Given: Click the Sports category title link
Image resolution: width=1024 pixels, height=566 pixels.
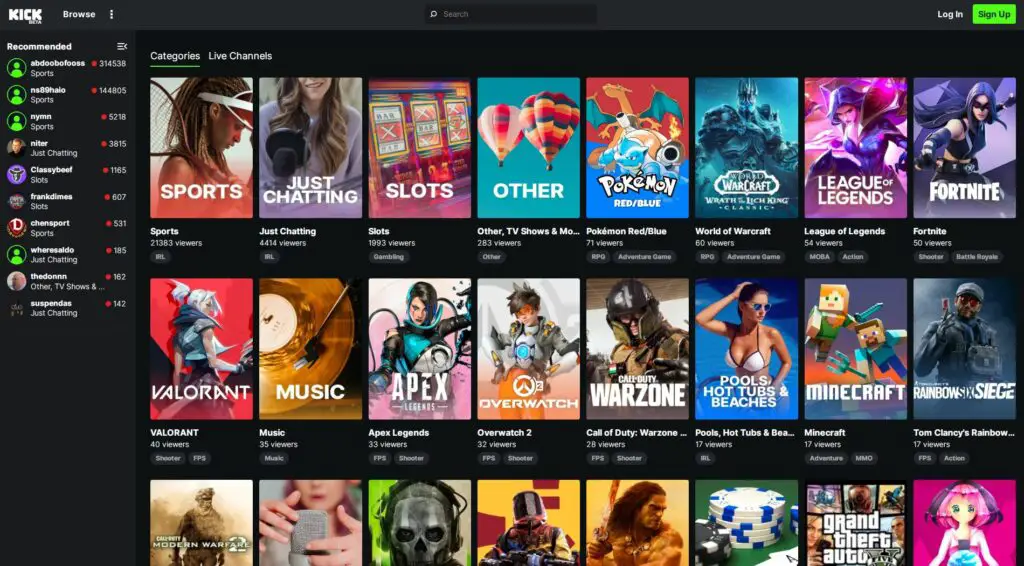Looking at the screenshot, I should pyautogui.click(x=165, y=231).
